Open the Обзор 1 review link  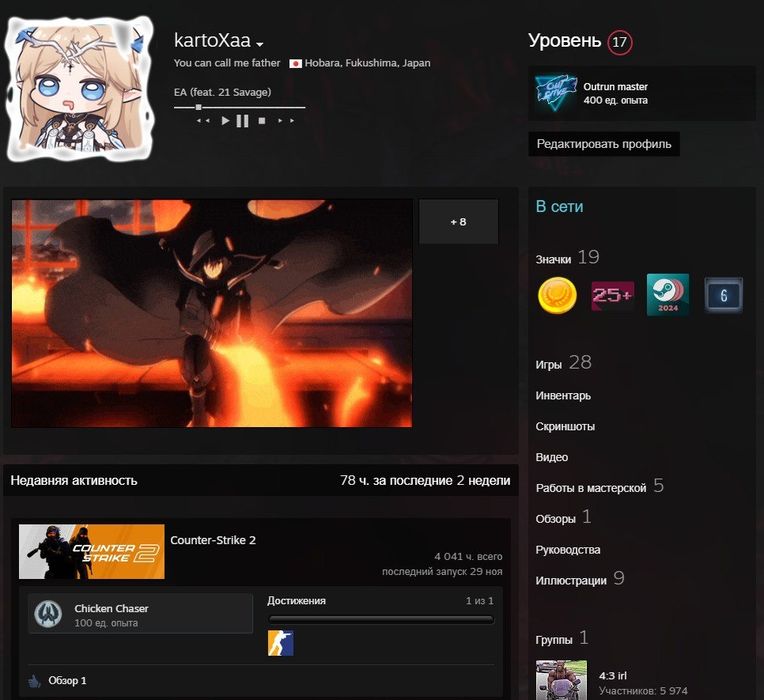coord(67,681)
